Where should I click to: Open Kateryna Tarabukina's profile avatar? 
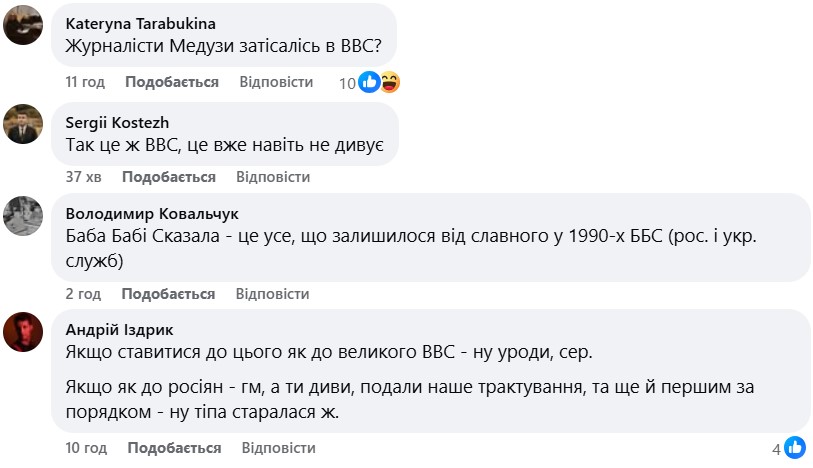[23, 25]
